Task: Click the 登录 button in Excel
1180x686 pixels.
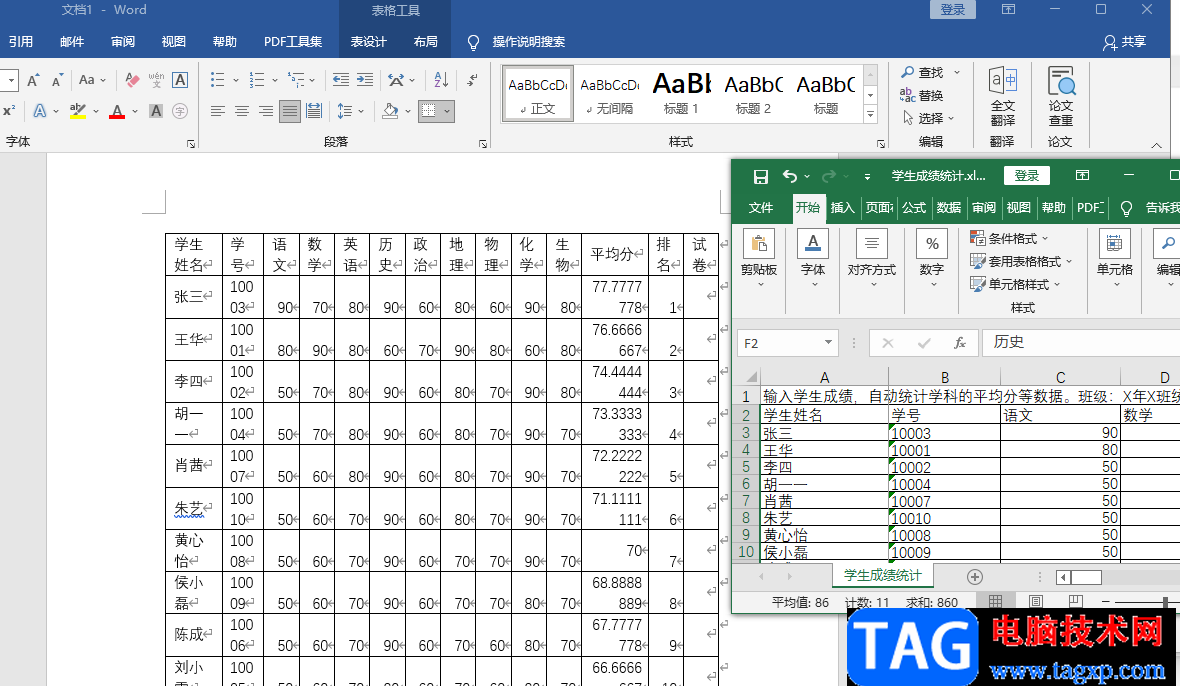Action: click(1026, 176)
